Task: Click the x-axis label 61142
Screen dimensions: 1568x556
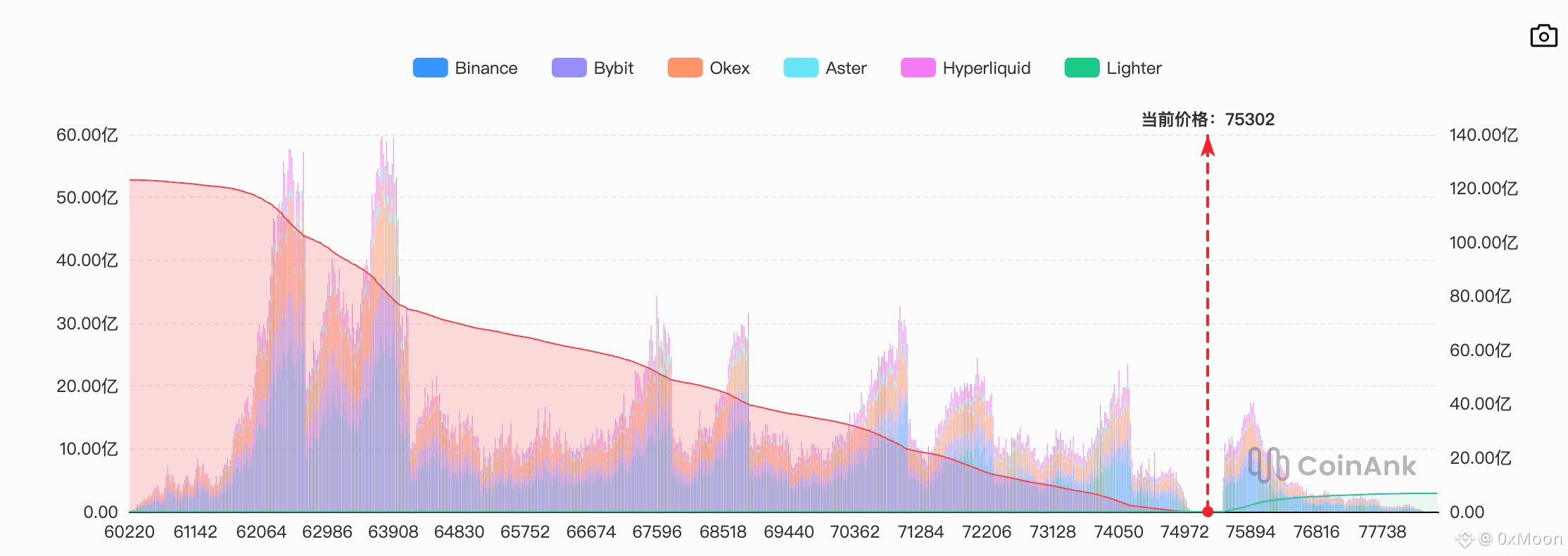Action: click(196, 532)
